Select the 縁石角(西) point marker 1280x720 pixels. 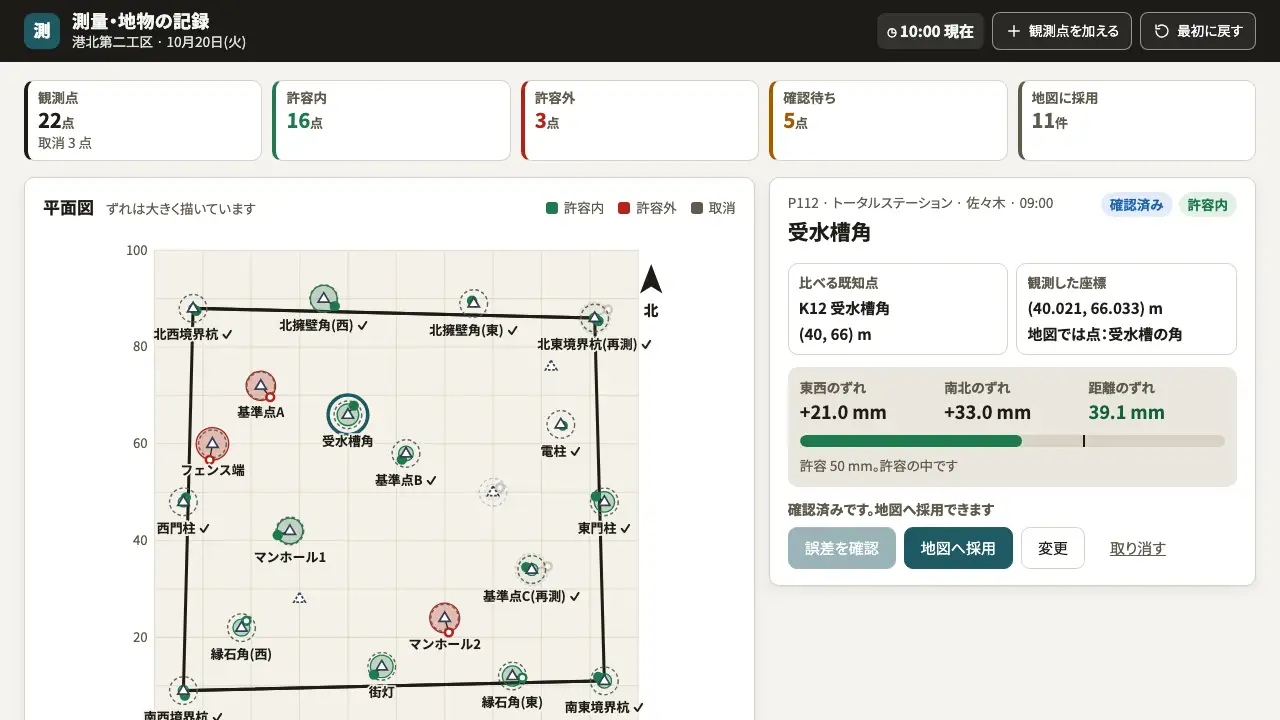pos(241,628)
